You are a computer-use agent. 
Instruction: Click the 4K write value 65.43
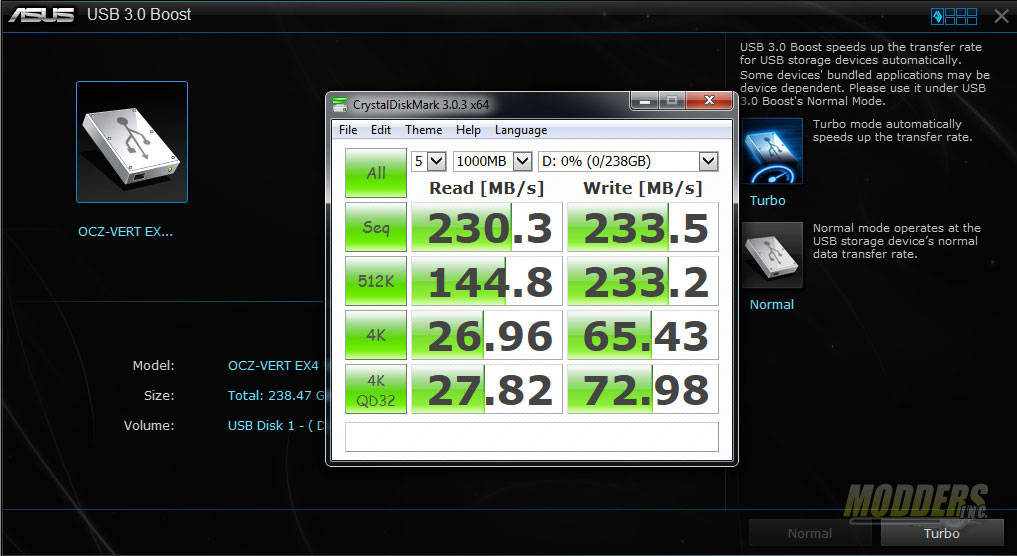click(643, 335)
